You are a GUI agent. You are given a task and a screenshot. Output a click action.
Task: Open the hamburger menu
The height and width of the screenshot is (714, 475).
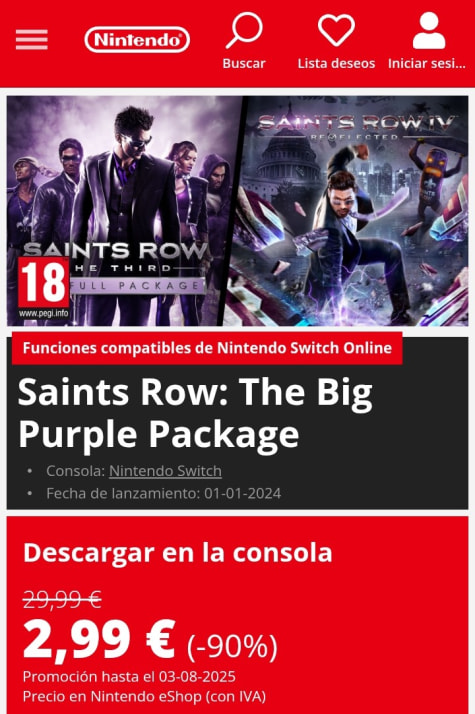pyautogui.click(x=31, y=39)
